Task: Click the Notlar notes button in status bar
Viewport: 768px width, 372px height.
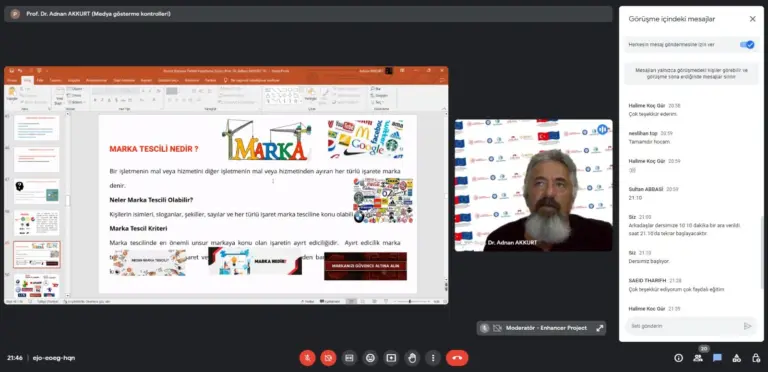Action: (x=307, y=302)
